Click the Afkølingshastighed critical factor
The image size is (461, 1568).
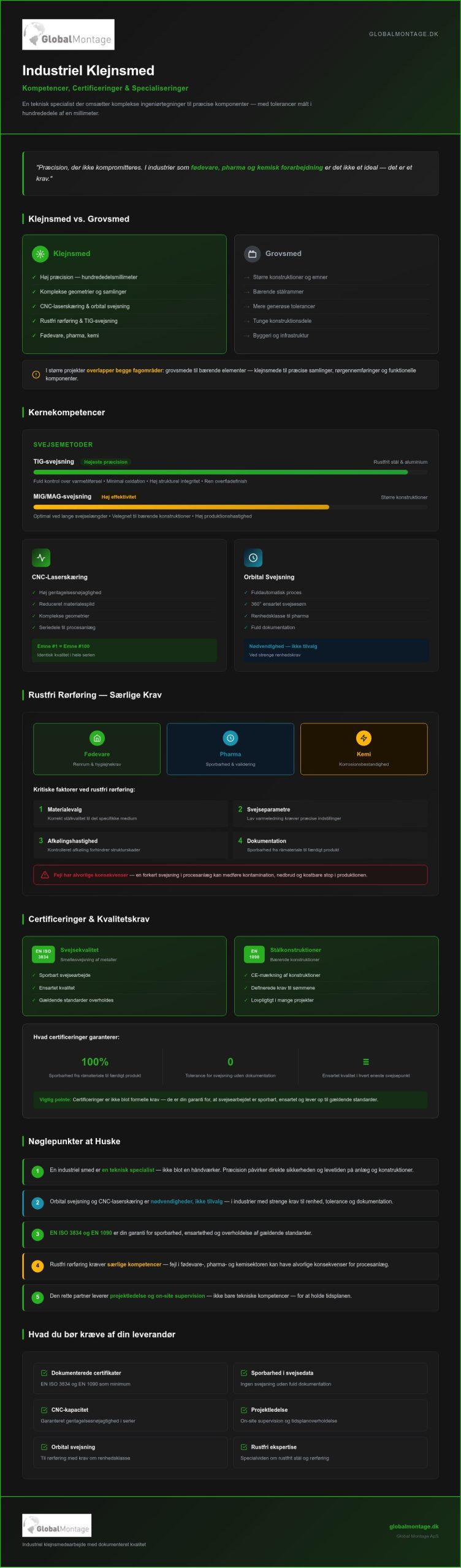click(x=131, y=845)
